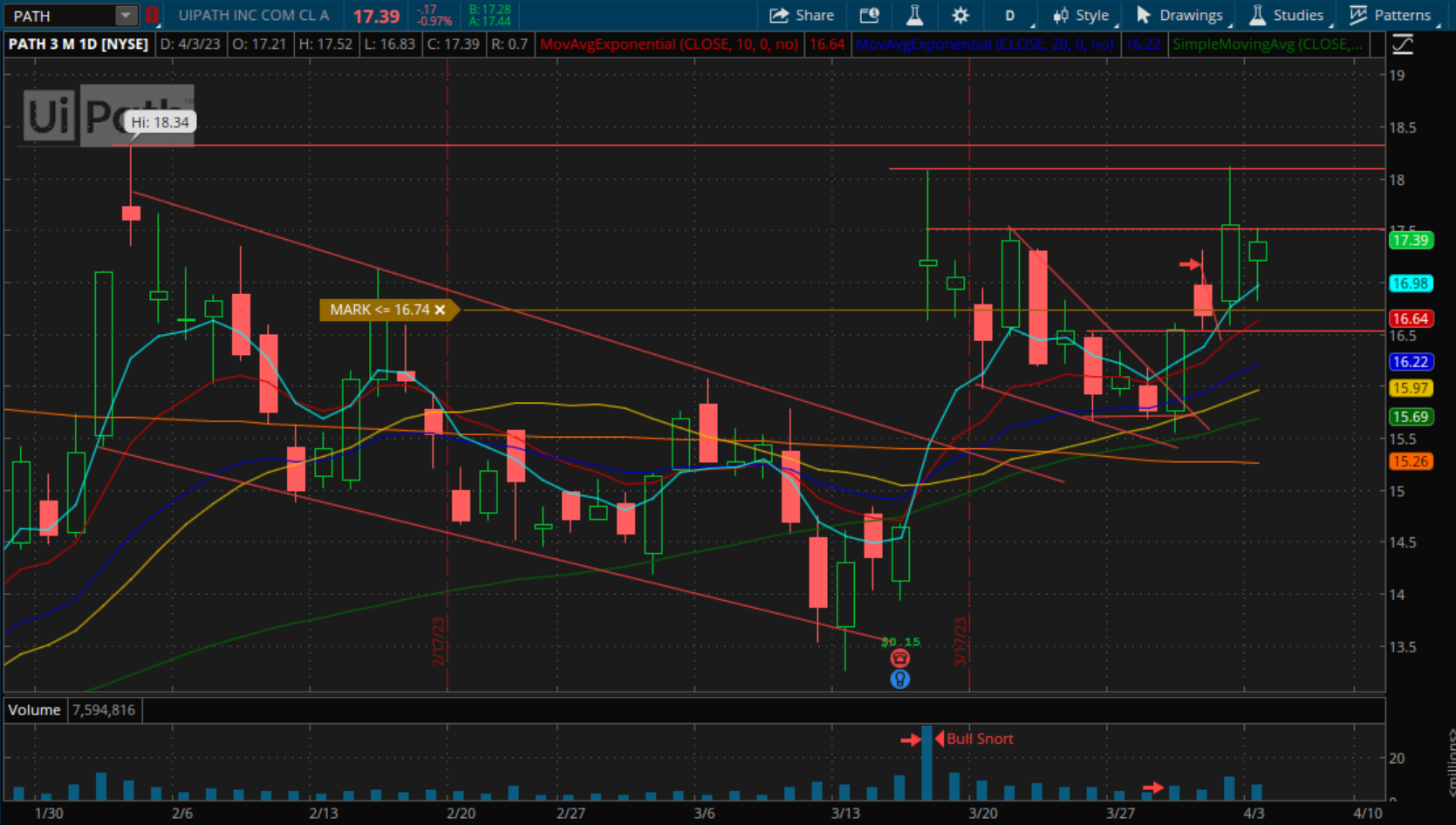Click the 7,594,816 volume value
This screenshot has height=825, width=1456.
coord(104,710)
